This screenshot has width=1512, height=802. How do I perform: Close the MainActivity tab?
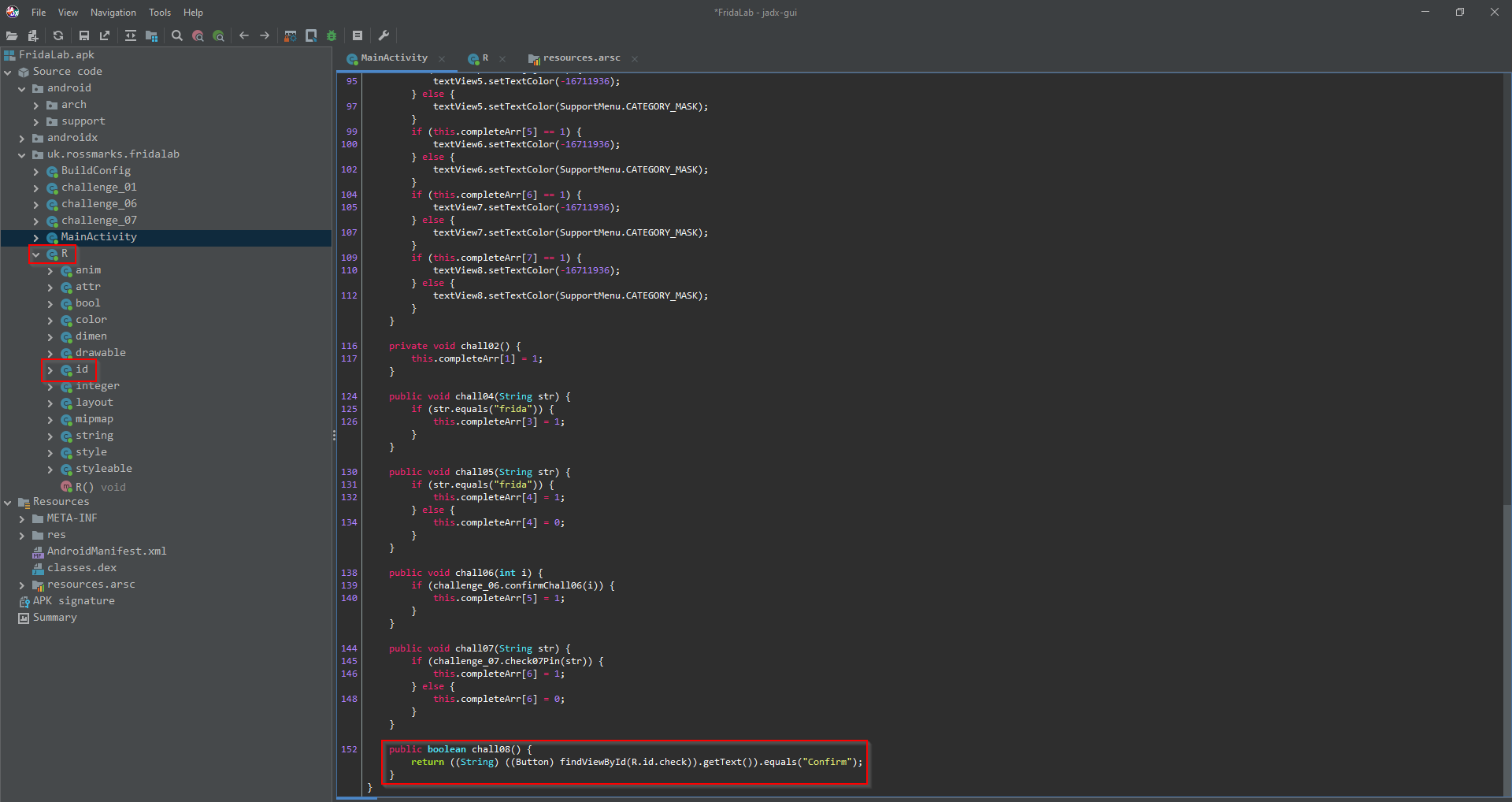pyautogui.click(x=442, y=59)
